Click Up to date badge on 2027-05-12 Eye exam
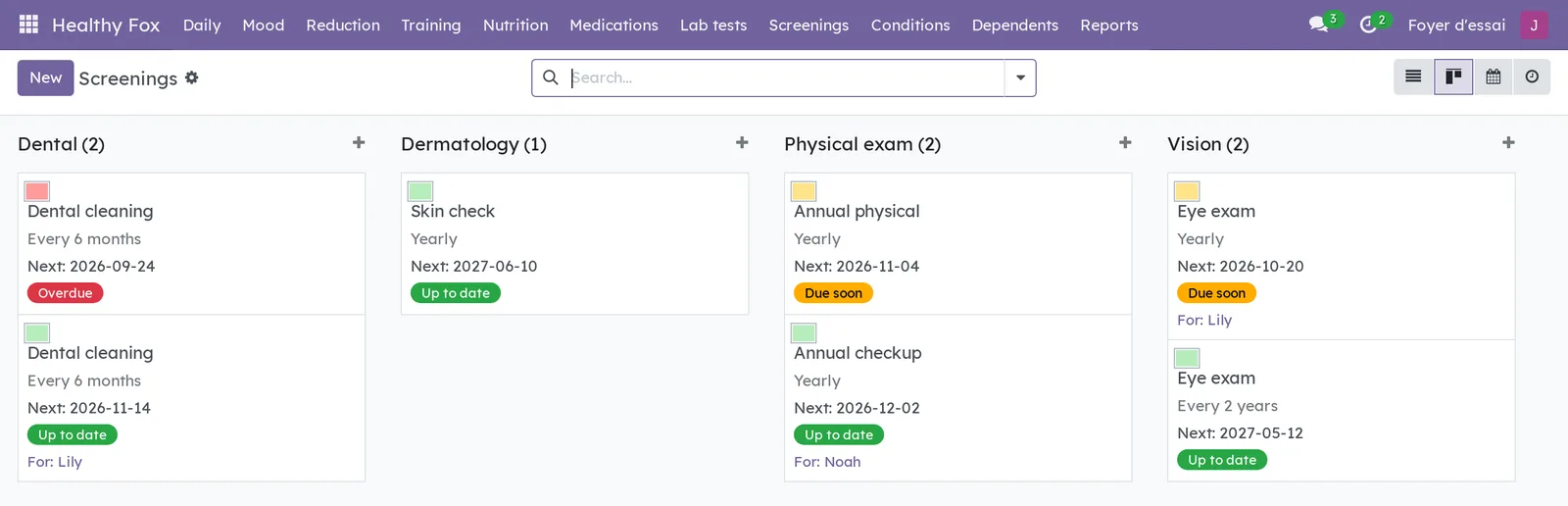1568x506 pixels. [x=1222, y=460]
